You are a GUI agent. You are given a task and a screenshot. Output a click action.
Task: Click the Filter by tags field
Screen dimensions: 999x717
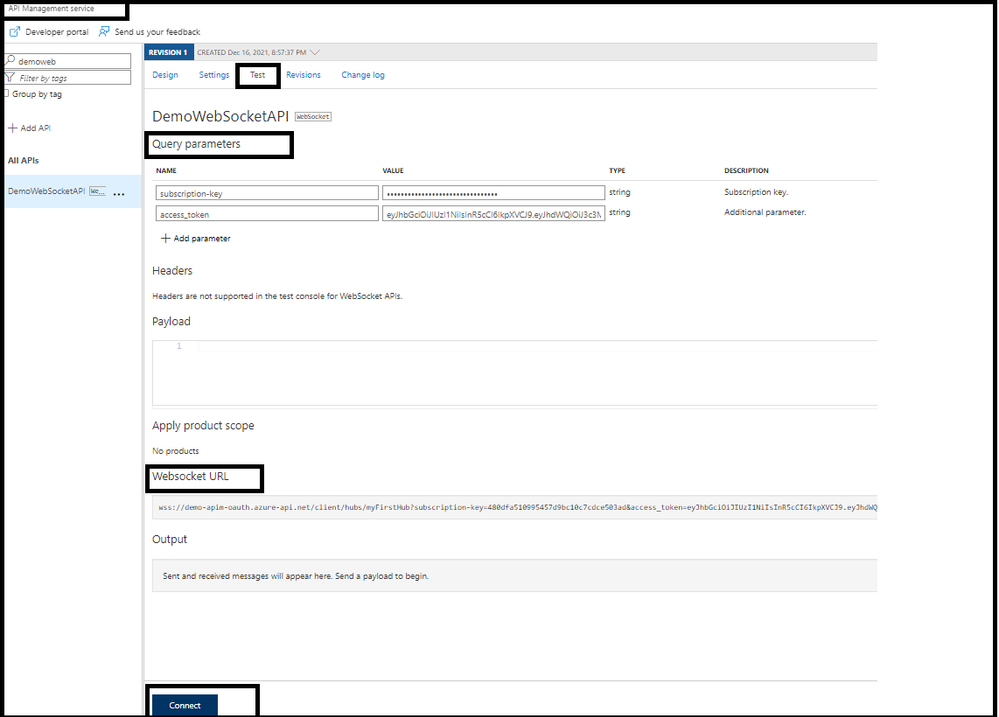68,78
